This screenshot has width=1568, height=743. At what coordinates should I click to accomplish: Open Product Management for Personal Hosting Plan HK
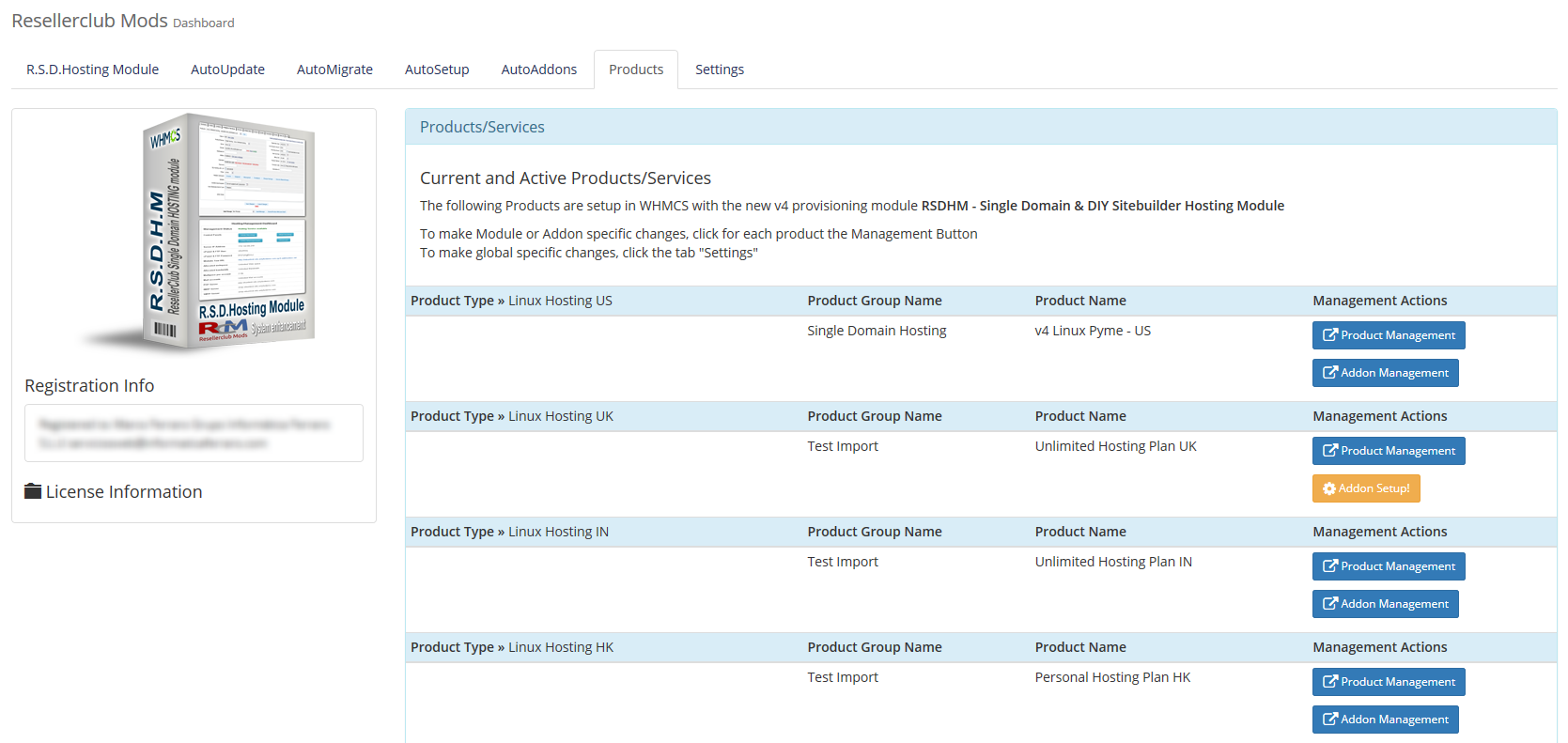(1389, 682)
